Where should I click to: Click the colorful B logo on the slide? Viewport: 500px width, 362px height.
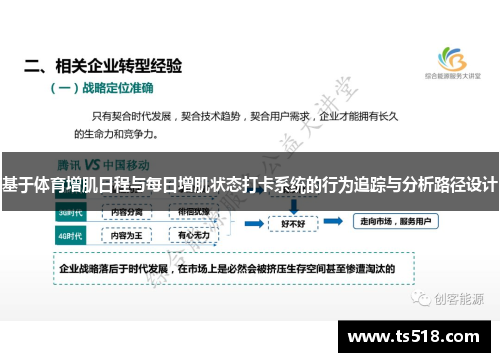[x=452, y=59]
